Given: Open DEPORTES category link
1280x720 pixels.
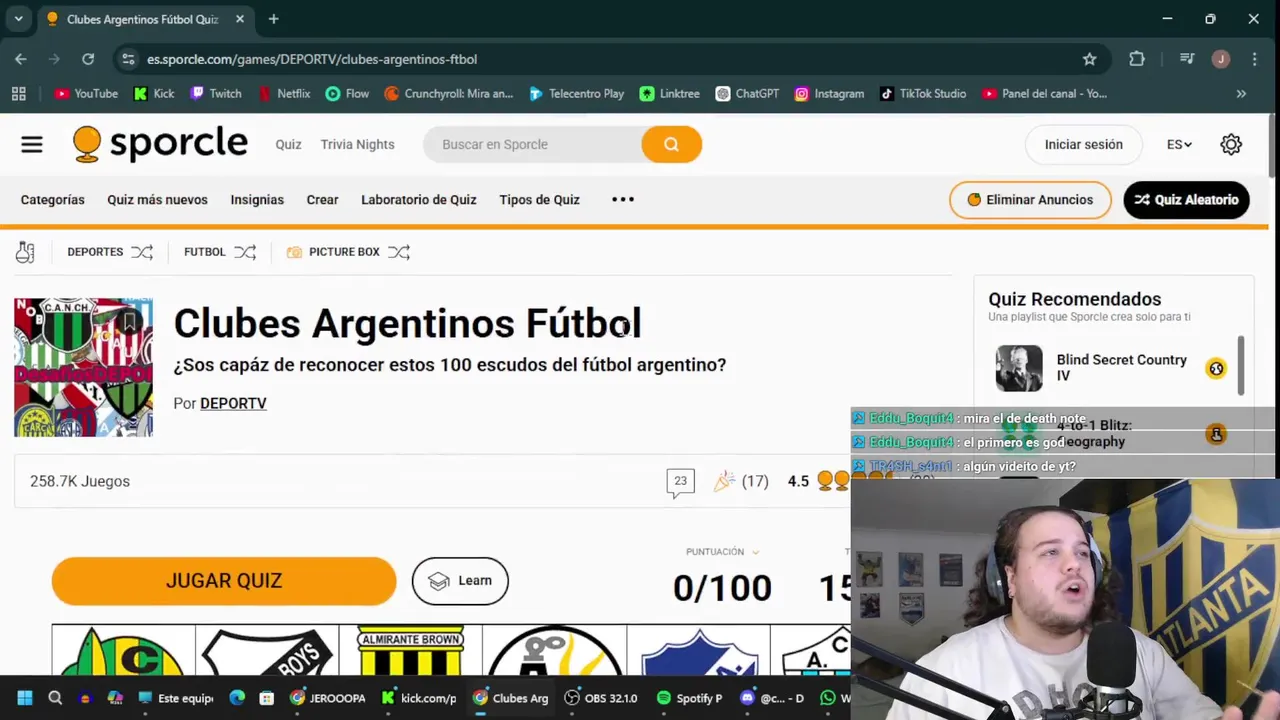Looking at the screenshot, I should (x=95, y=252).
